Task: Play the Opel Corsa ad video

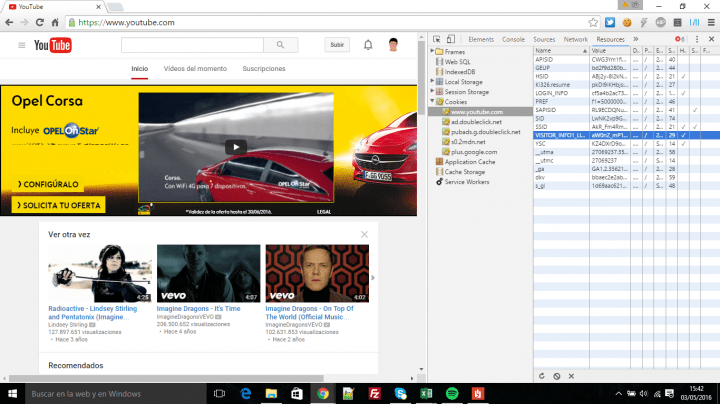Action: 236,147
